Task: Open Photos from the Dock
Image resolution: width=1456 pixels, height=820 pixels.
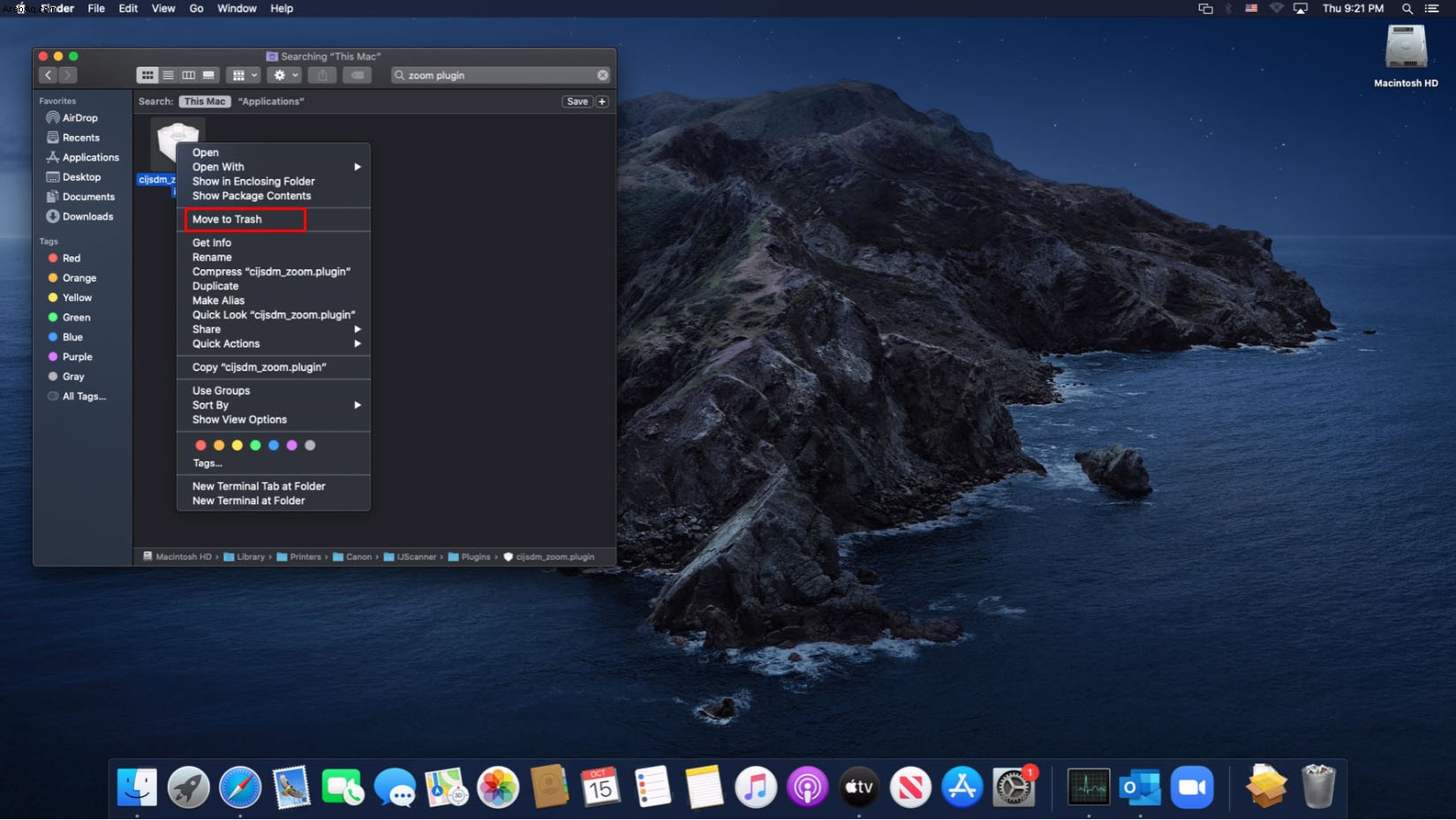Action: (498, 787)
